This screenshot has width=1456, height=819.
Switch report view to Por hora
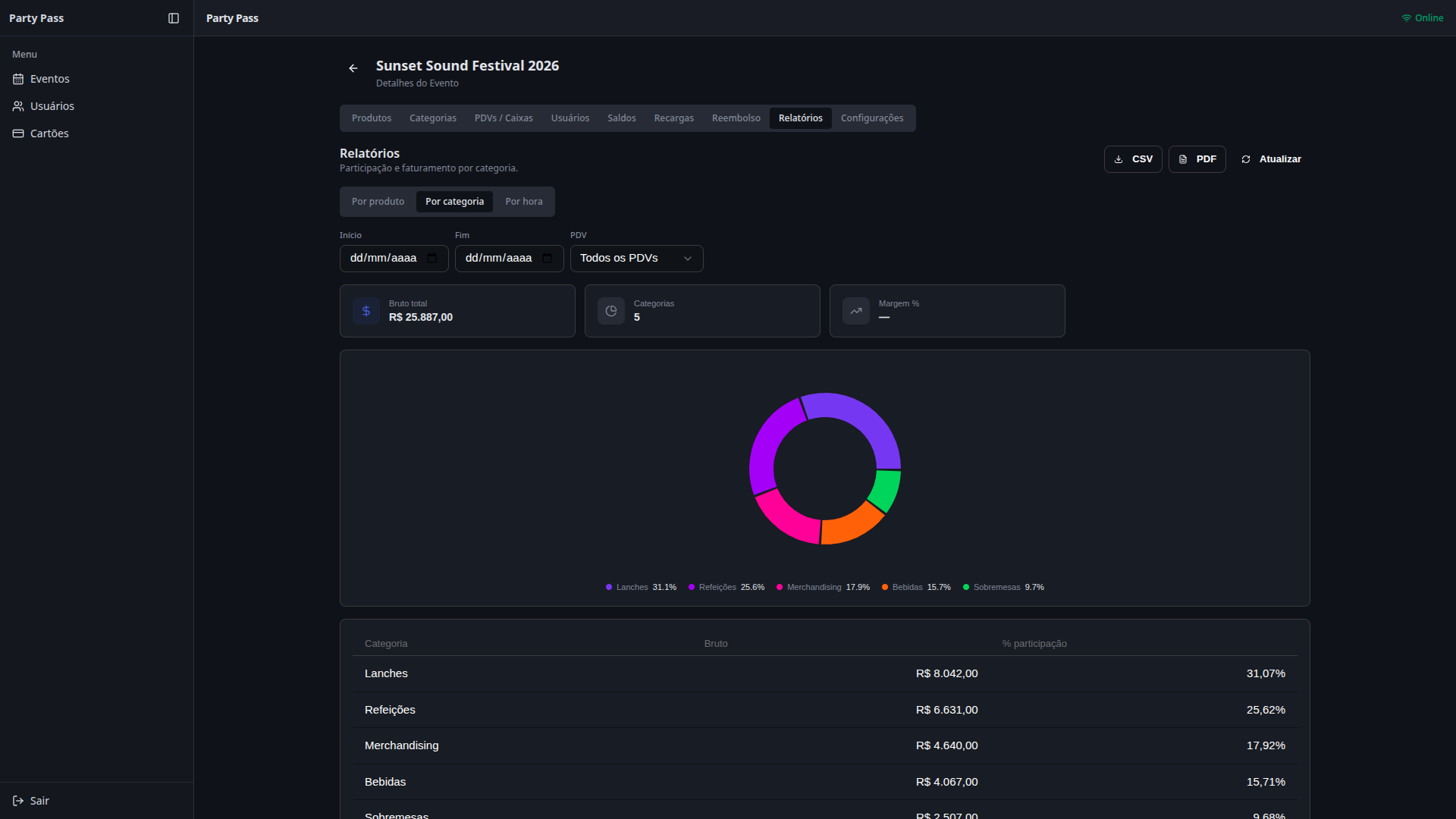pos(524,202)
